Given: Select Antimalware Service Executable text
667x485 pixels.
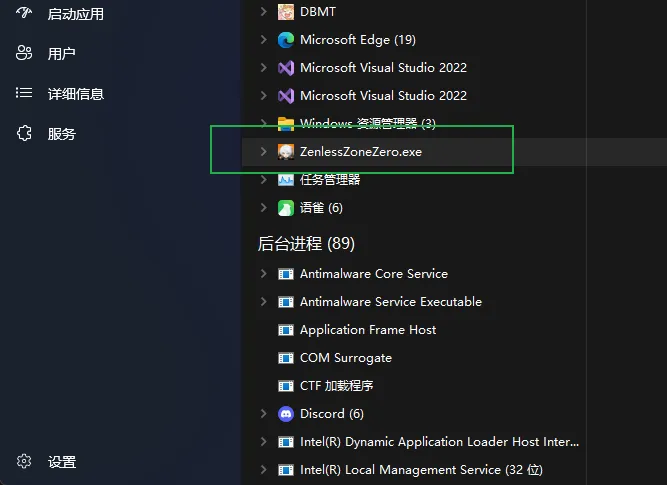Looking at the screenshot, I should pos(391,302).
